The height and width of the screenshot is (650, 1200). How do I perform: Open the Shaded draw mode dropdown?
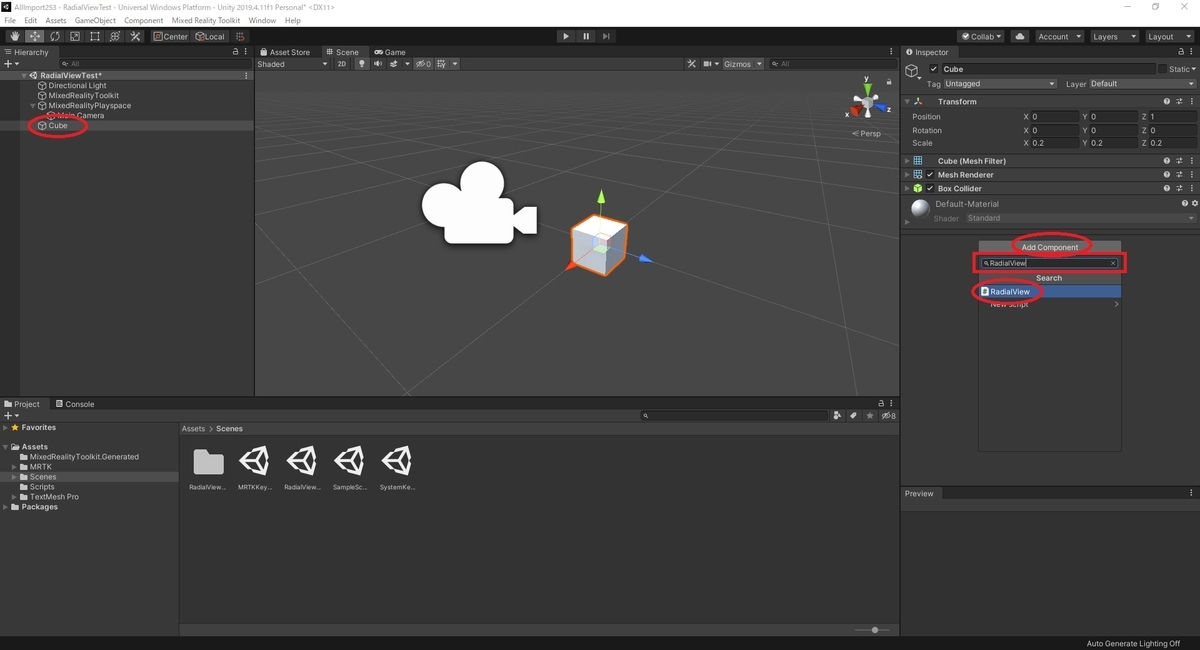pos(292,64)
